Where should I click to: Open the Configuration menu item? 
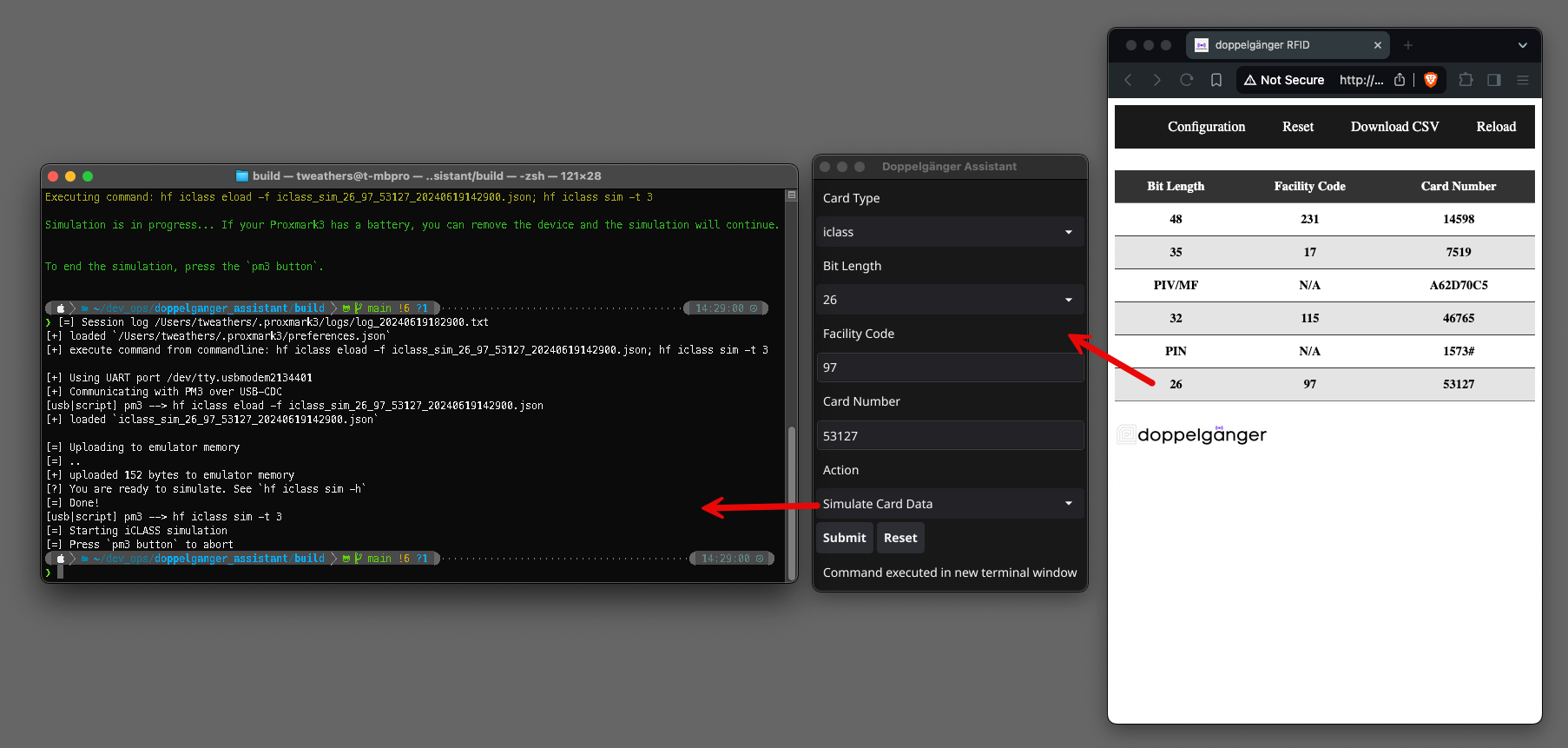coord(1206,127)
